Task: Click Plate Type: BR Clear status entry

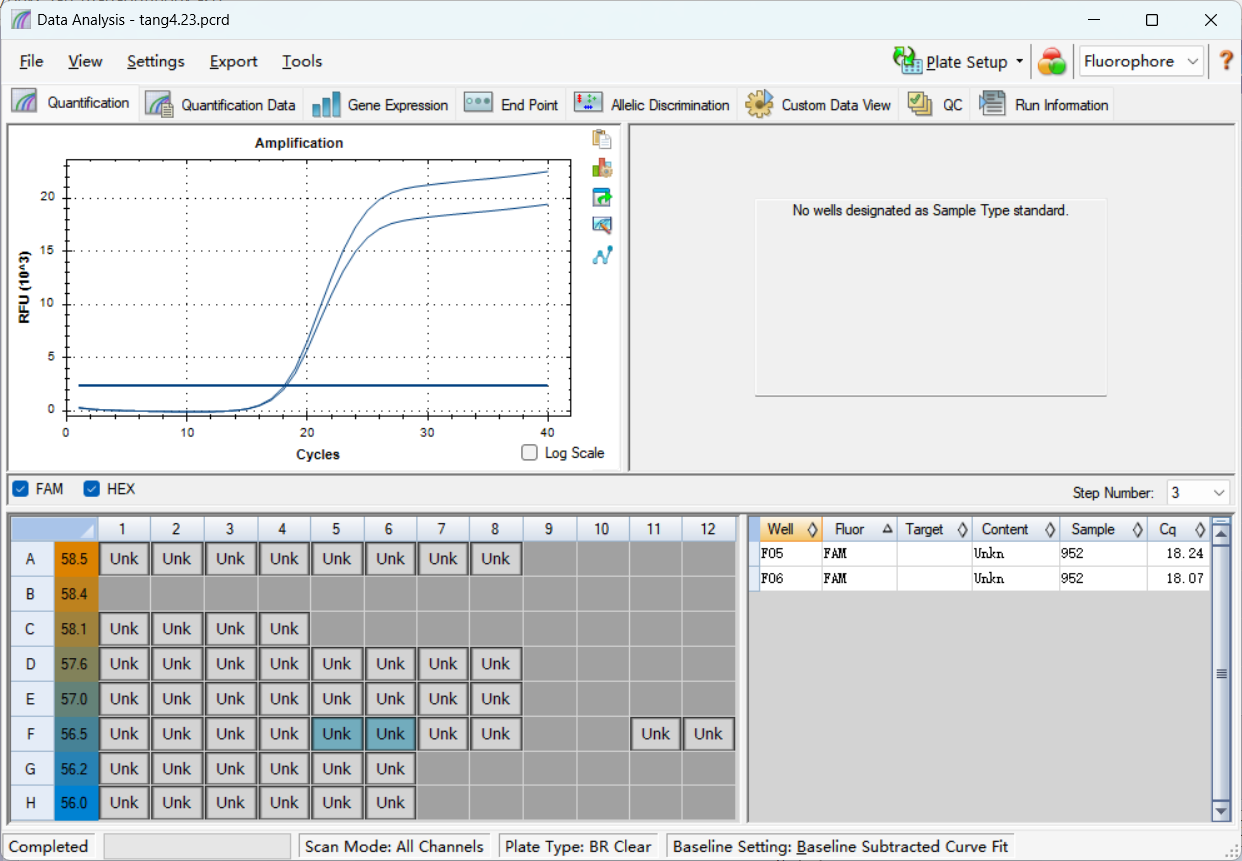Action: (578, 846)
